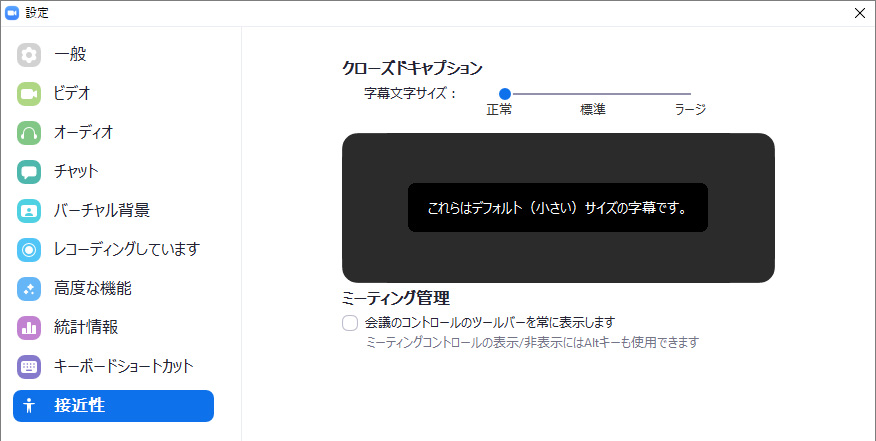
Task: Open Virtual Background icon in sidebar
Action: coord(29,210)
